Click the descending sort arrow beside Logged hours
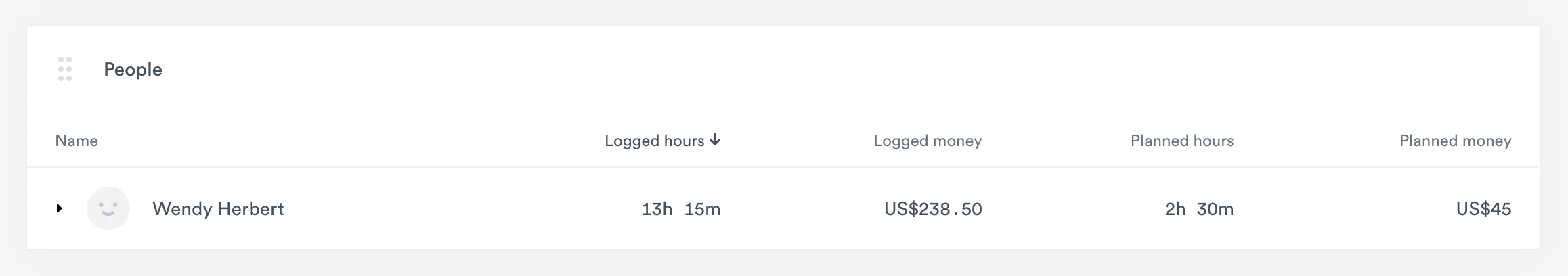The image size is (1568, 276). [x=715, y=140]
